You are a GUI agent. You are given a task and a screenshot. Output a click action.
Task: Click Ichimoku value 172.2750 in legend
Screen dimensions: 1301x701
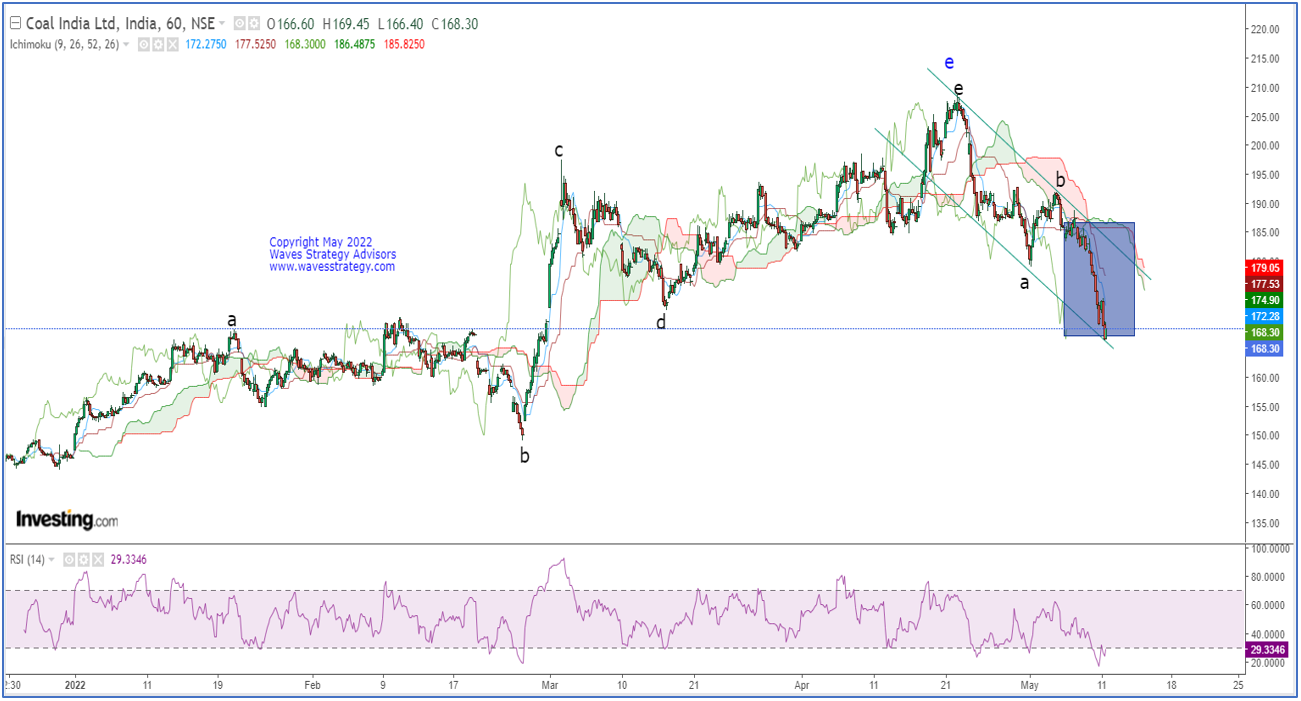click(x=206, y=45)
